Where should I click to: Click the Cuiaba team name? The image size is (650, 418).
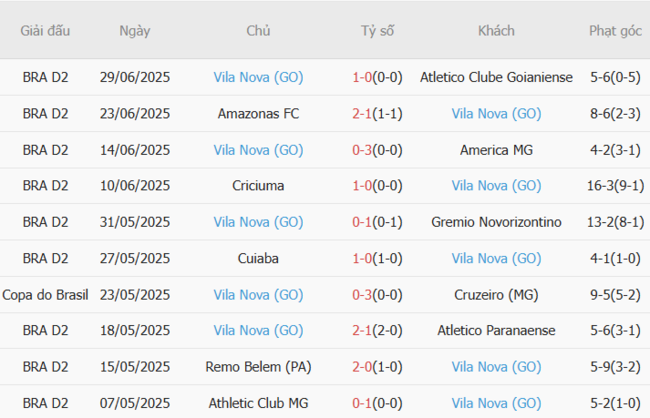pyautogui.click(x=258, y=258)
